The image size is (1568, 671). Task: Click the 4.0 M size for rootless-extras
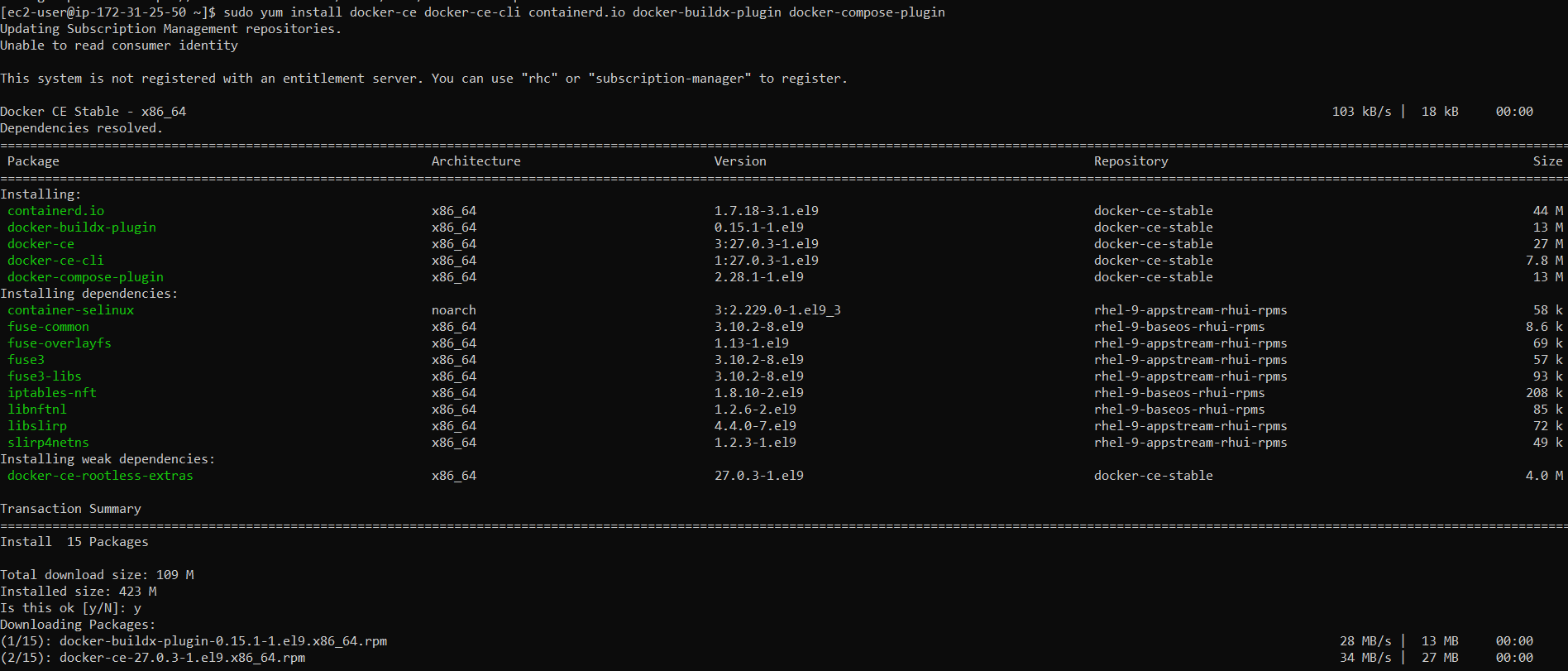1544,476
